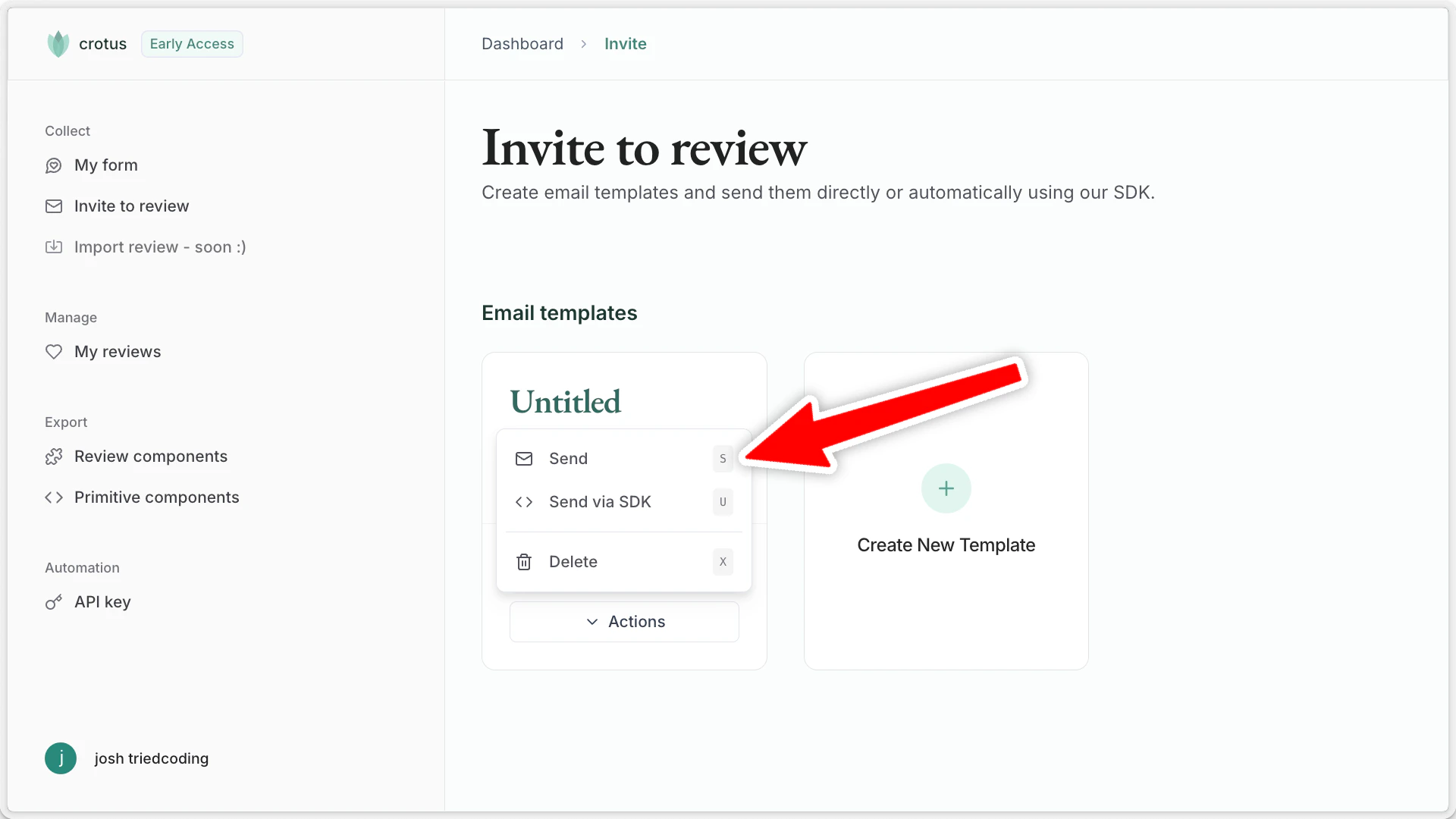Click the josh triedcoding avatar circle
Image resolution: width=1456 pixels, height=819 pixels.
point(61,758)
